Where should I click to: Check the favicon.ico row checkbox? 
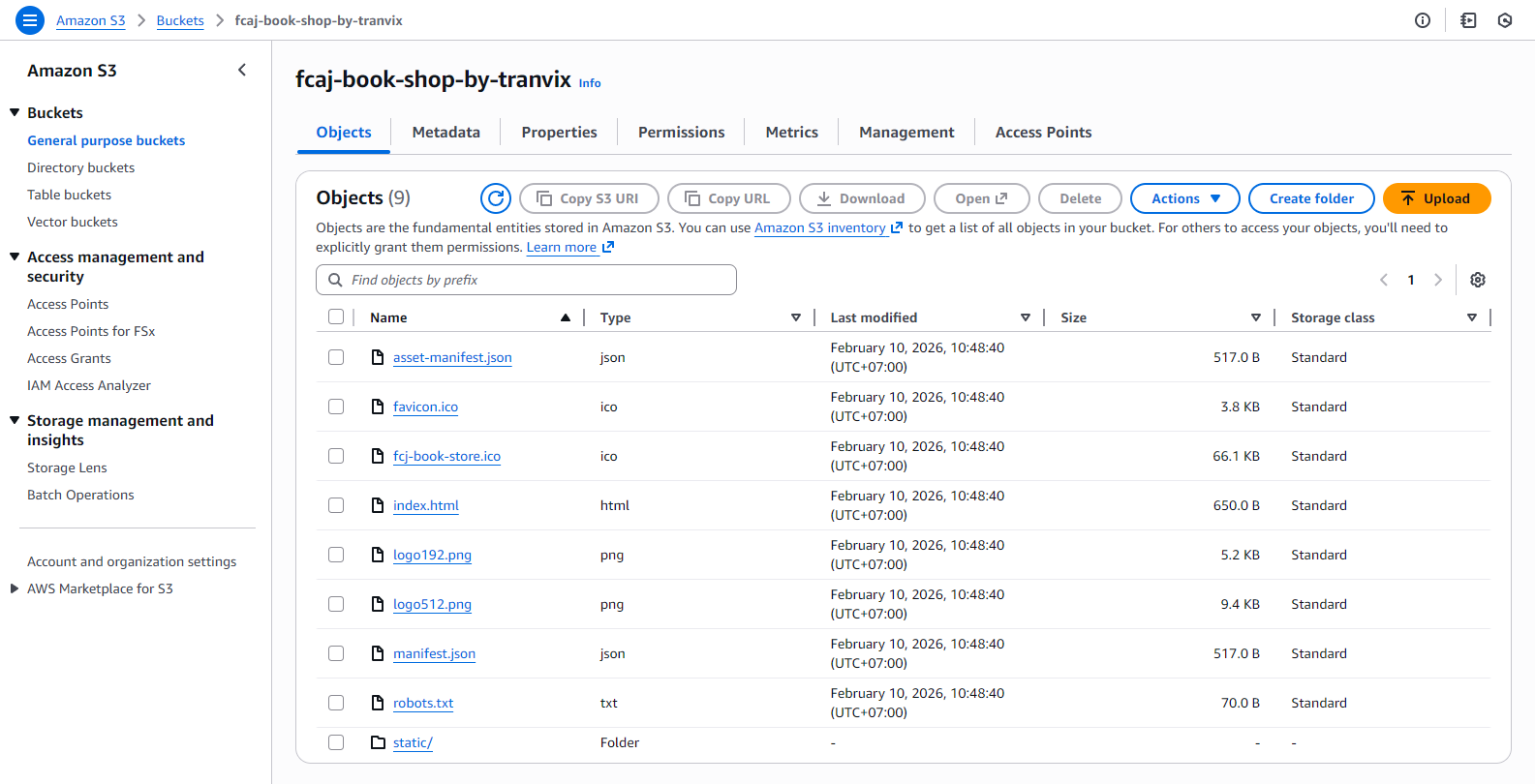[x=336, y=407]
